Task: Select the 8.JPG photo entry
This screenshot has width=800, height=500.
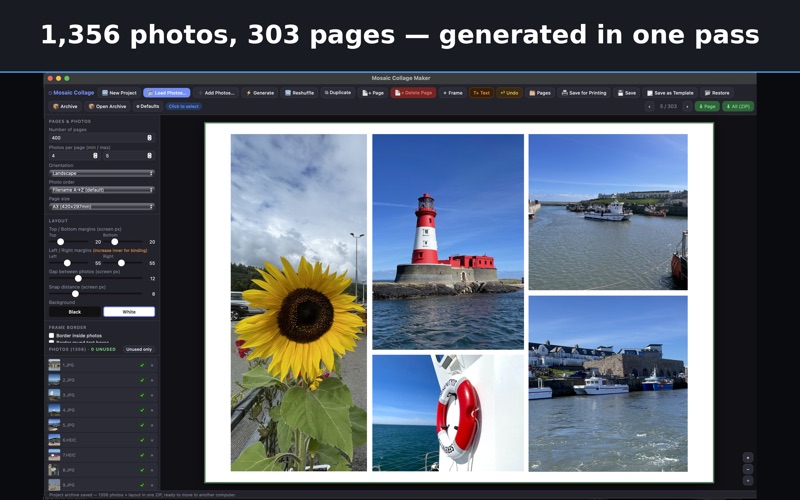Action: pyautogui.click(x=102, y=470)
